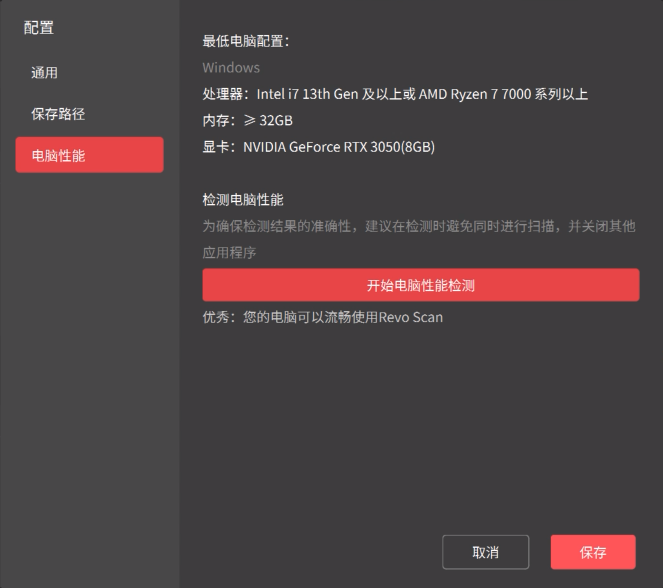Image resolution: width=663 pixels, height=588 pixels.
Task: Click the 内存 ≥ 32GB line
Action: click(x=247, y=120)
